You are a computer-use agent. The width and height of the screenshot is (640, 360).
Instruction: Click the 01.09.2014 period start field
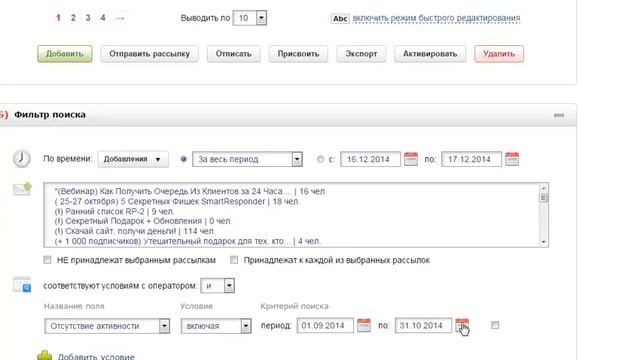[325, 326]
